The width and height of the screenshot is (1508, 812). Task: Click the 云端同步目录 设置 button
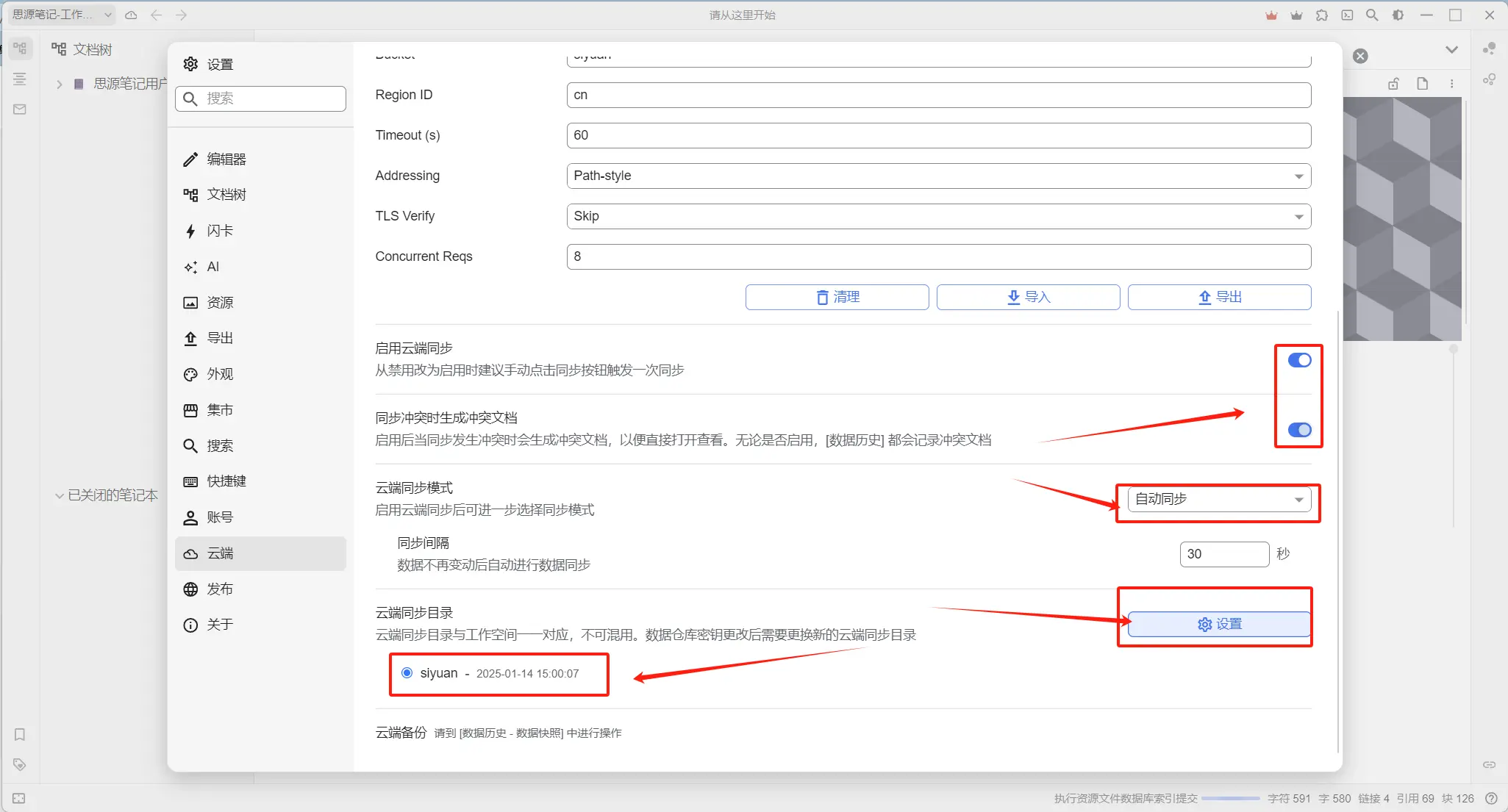[x=1220, y=624]
